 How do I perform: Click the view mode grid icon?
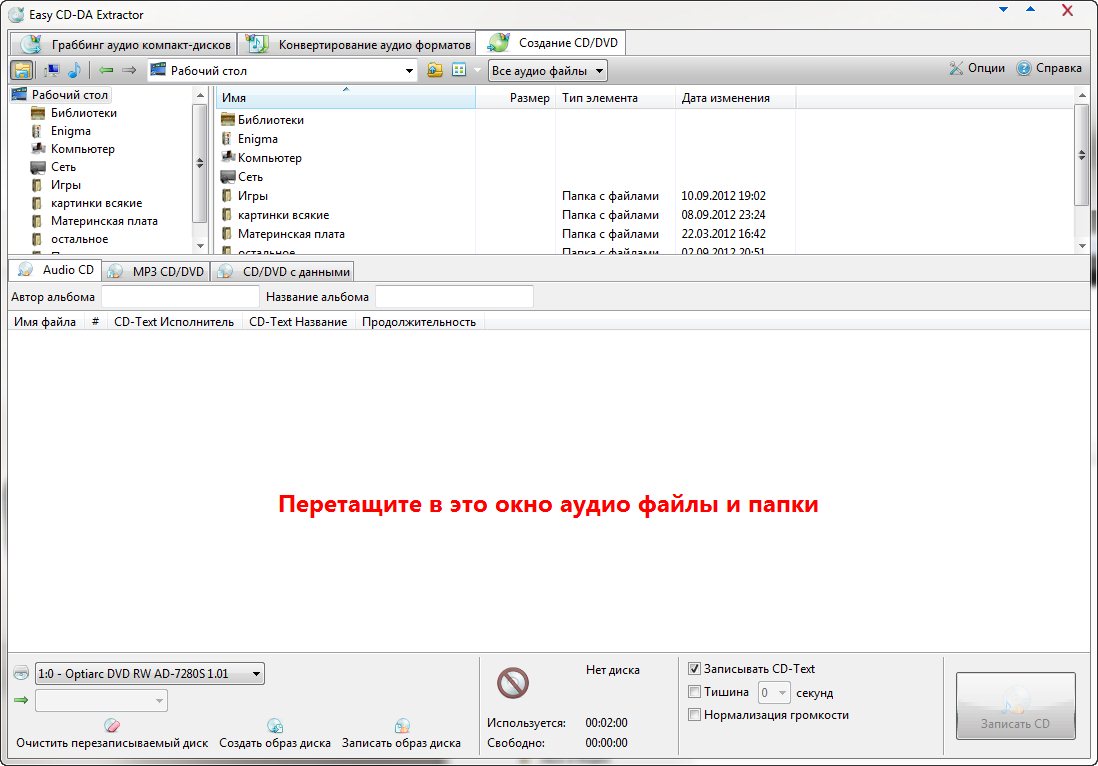459,70
